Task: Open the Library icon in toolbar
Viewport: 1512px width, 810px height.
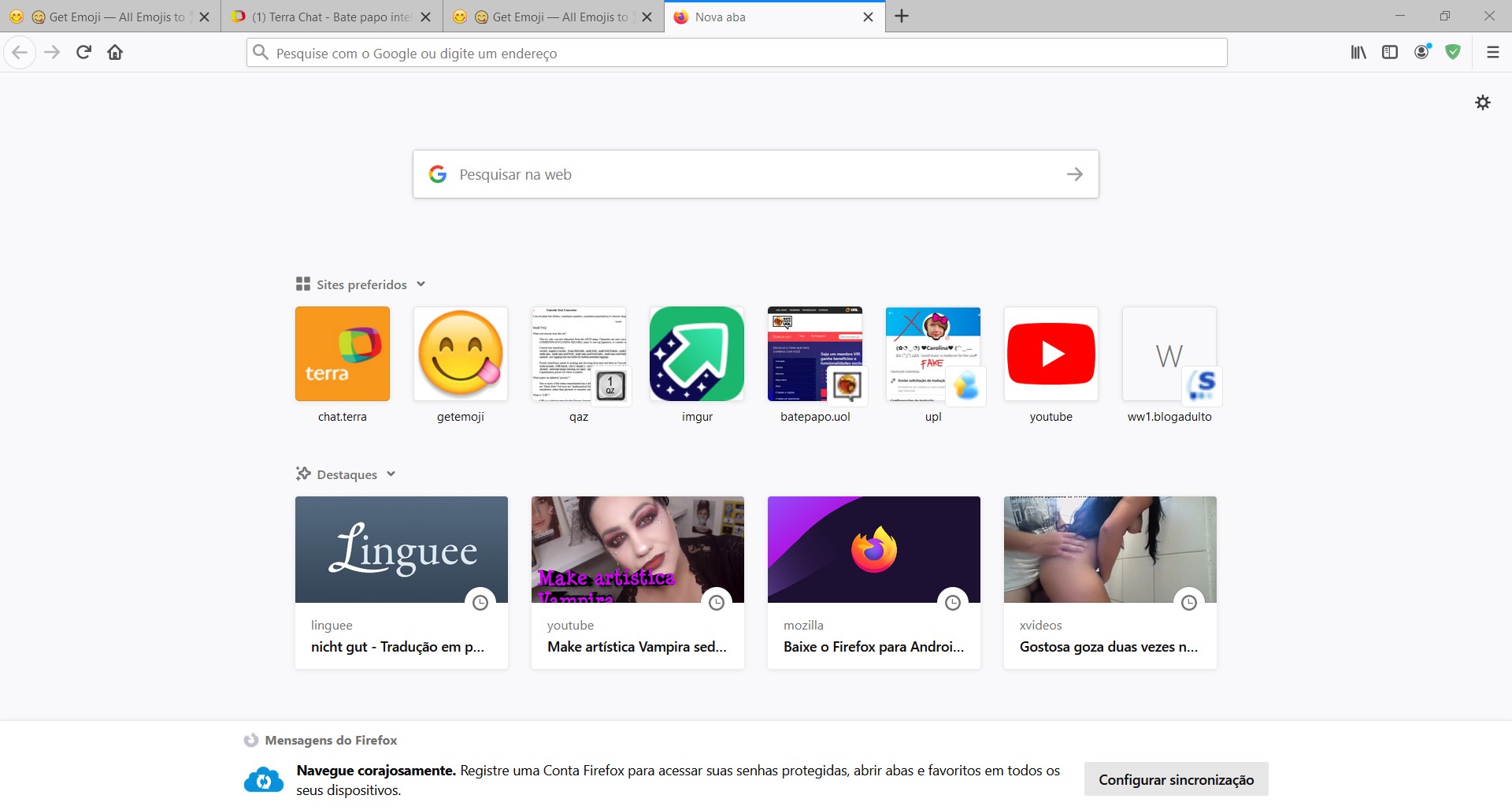Action: point(1358,53)
